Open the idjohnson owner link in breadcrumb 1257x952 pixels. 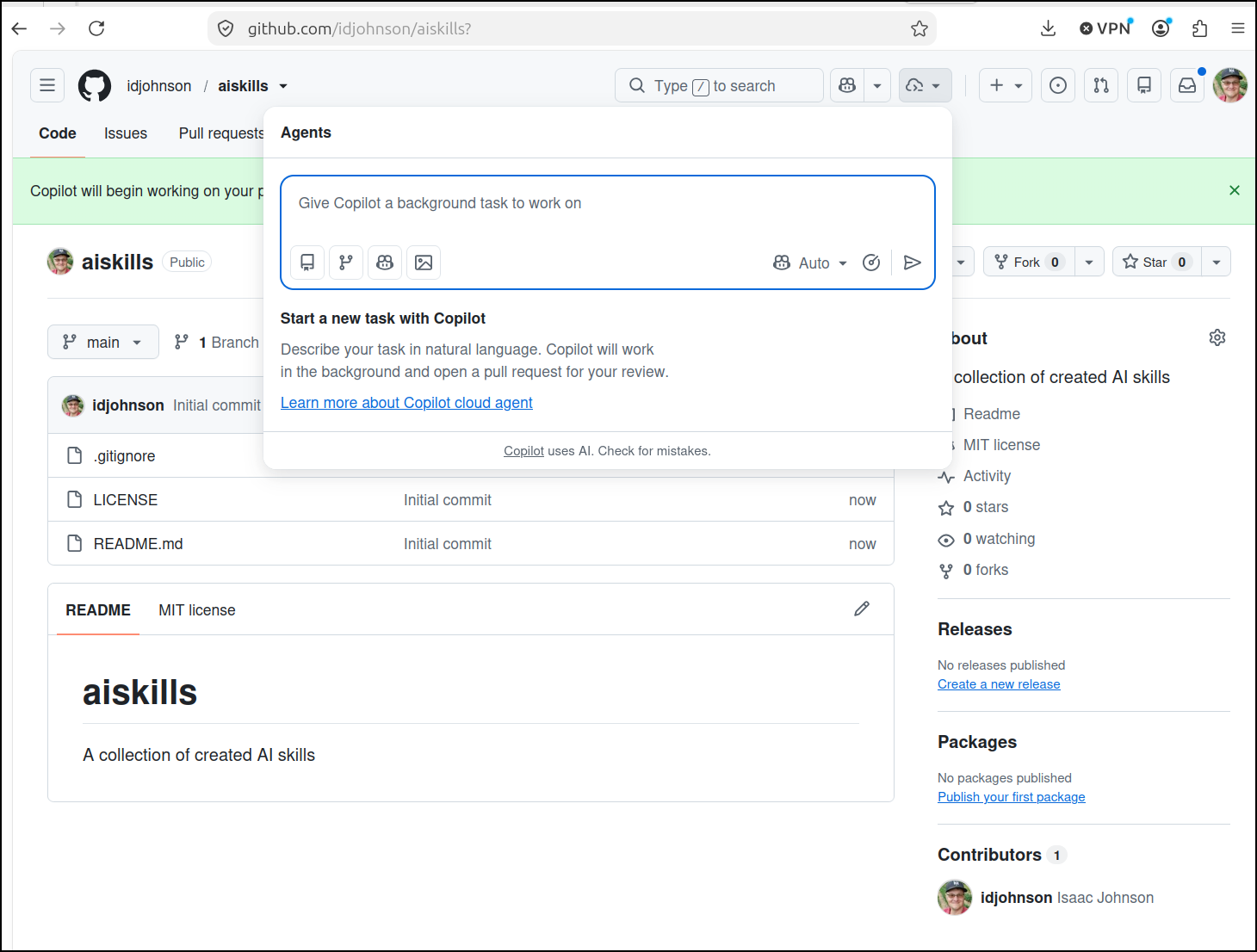click(159, 86)
